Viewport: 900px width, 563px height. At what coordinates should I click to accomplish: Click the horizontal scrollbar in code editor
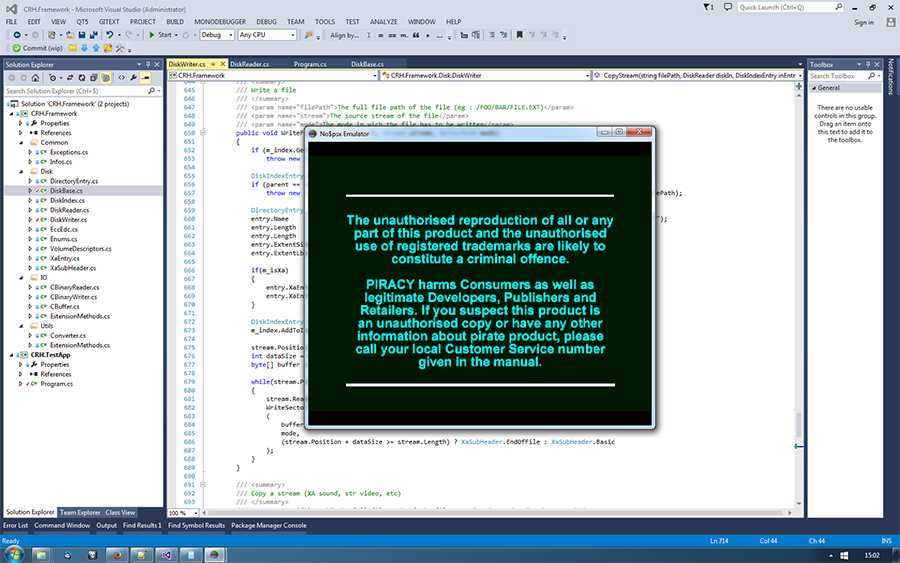coord(496,513)
